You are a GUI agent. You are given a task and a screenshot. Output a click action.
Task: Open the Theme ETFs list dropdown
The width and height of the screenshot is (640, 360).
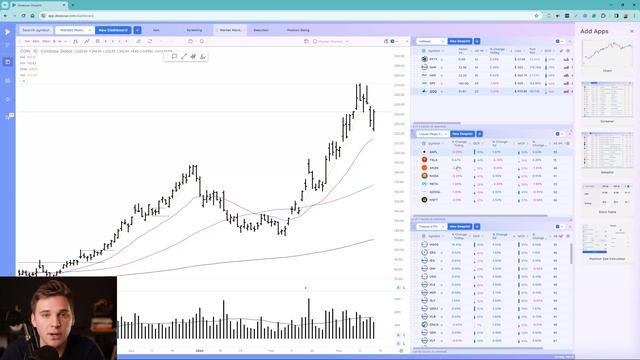pyautogui.click(x=431, y=227)
